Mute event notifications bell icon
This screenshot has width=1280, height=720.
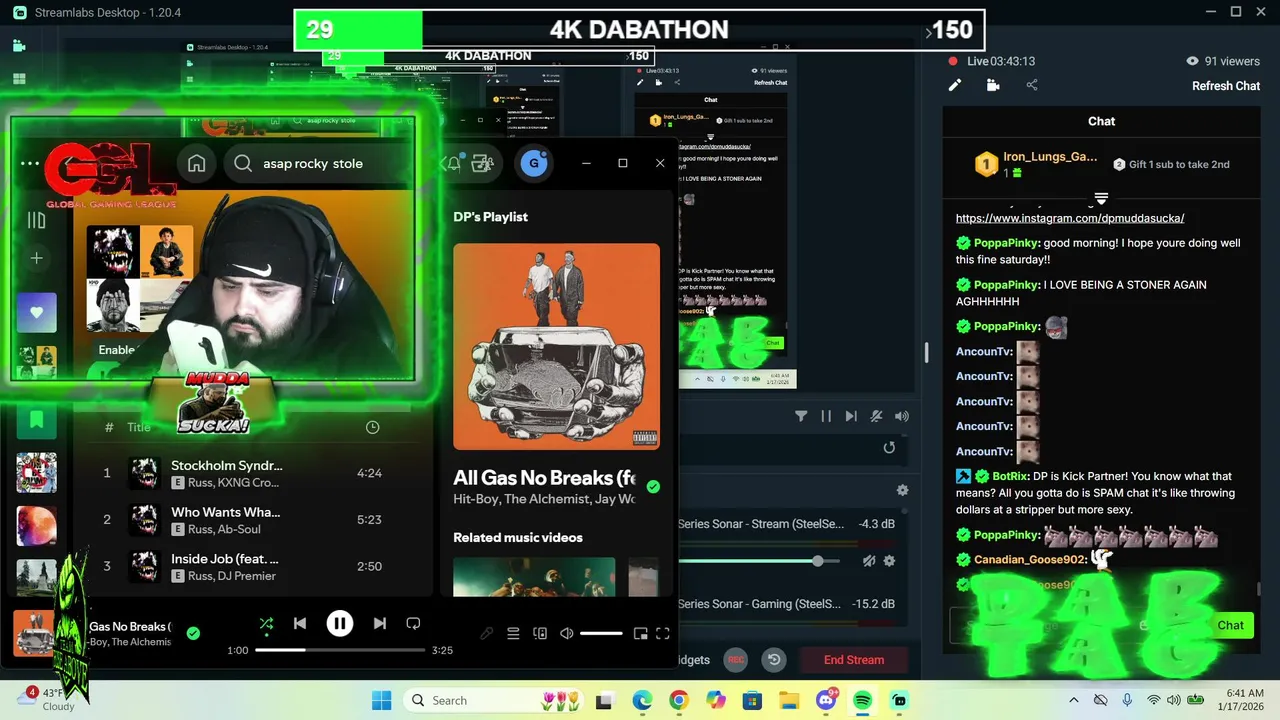[876, 416]
